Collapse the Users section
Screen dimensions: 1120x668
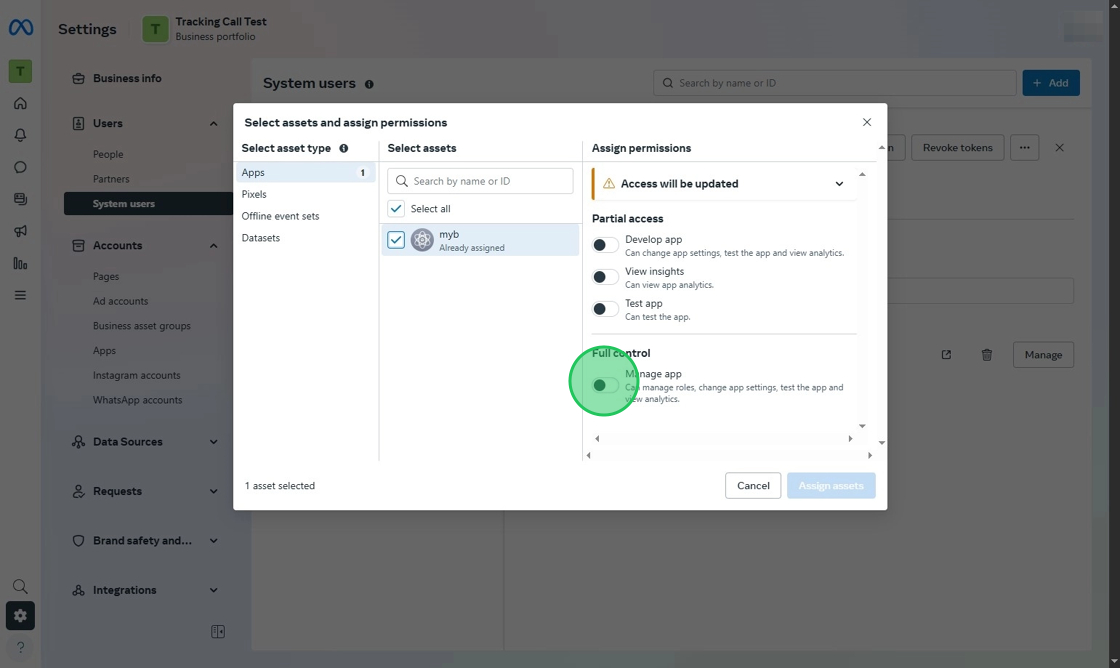pyautogui.click(x=214, y=124)
